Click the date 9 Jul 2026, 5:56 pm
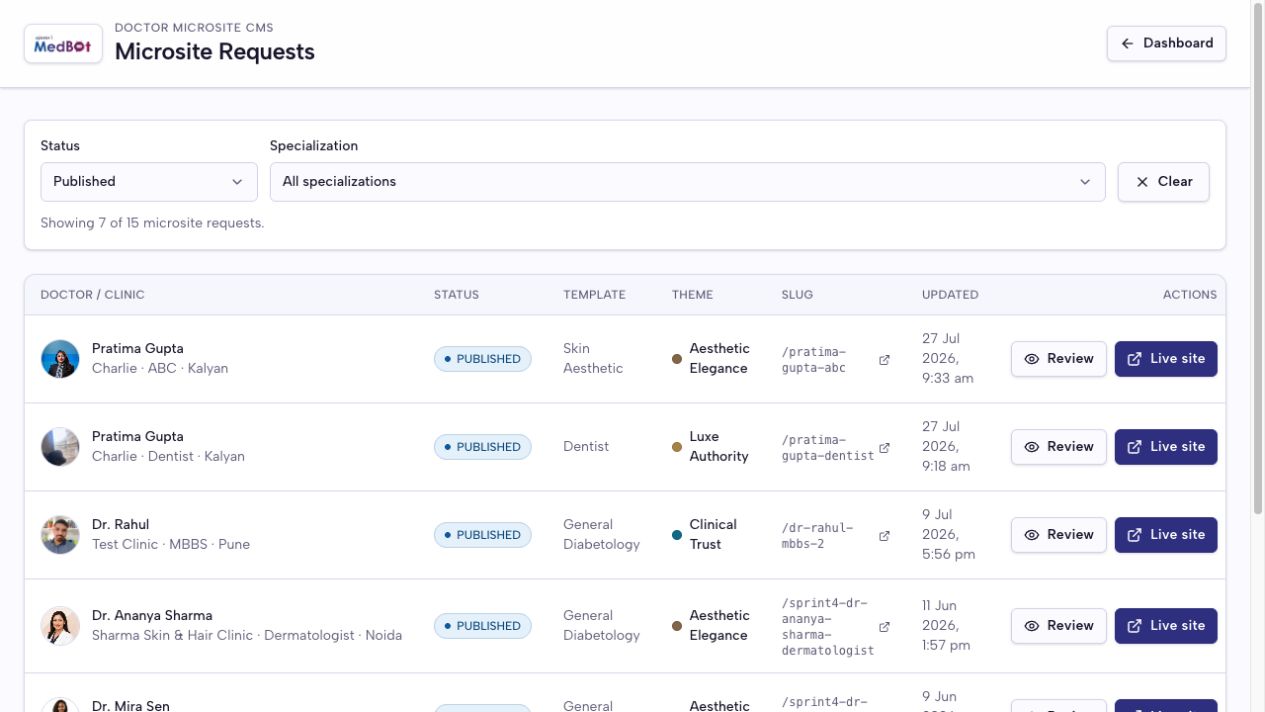 coord(948,535)
